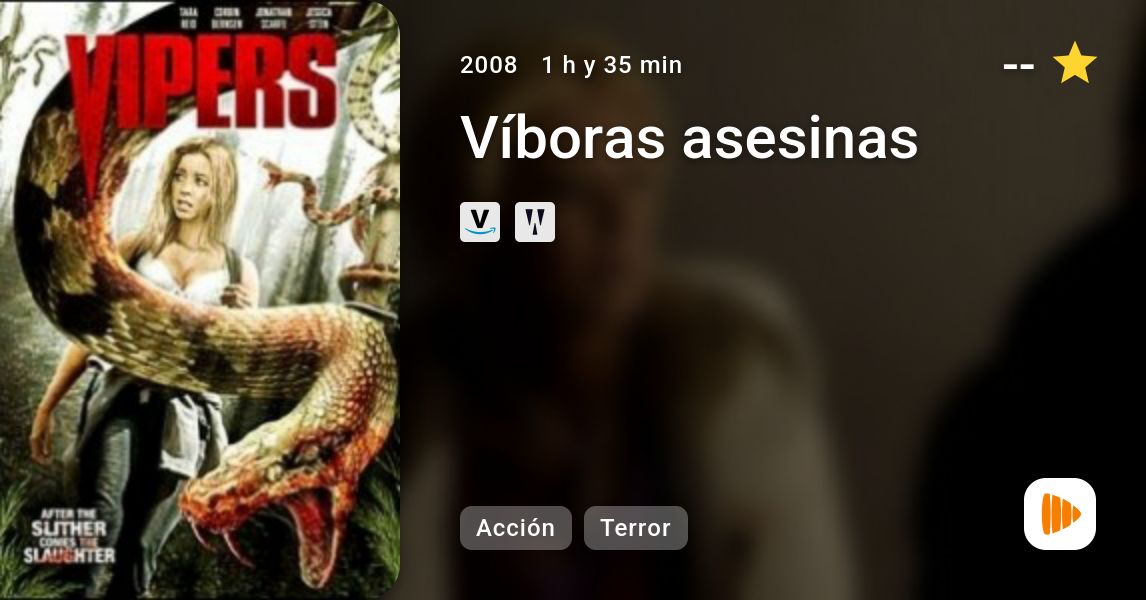Click the blonde woman's face on poster
The image size is (1146, 600).
pos(192,197)
